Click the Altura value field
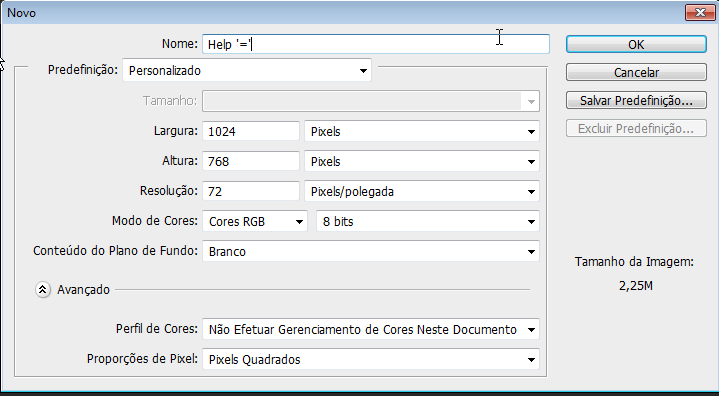Screen dimensions: 719x396 [x=251, y=161]
